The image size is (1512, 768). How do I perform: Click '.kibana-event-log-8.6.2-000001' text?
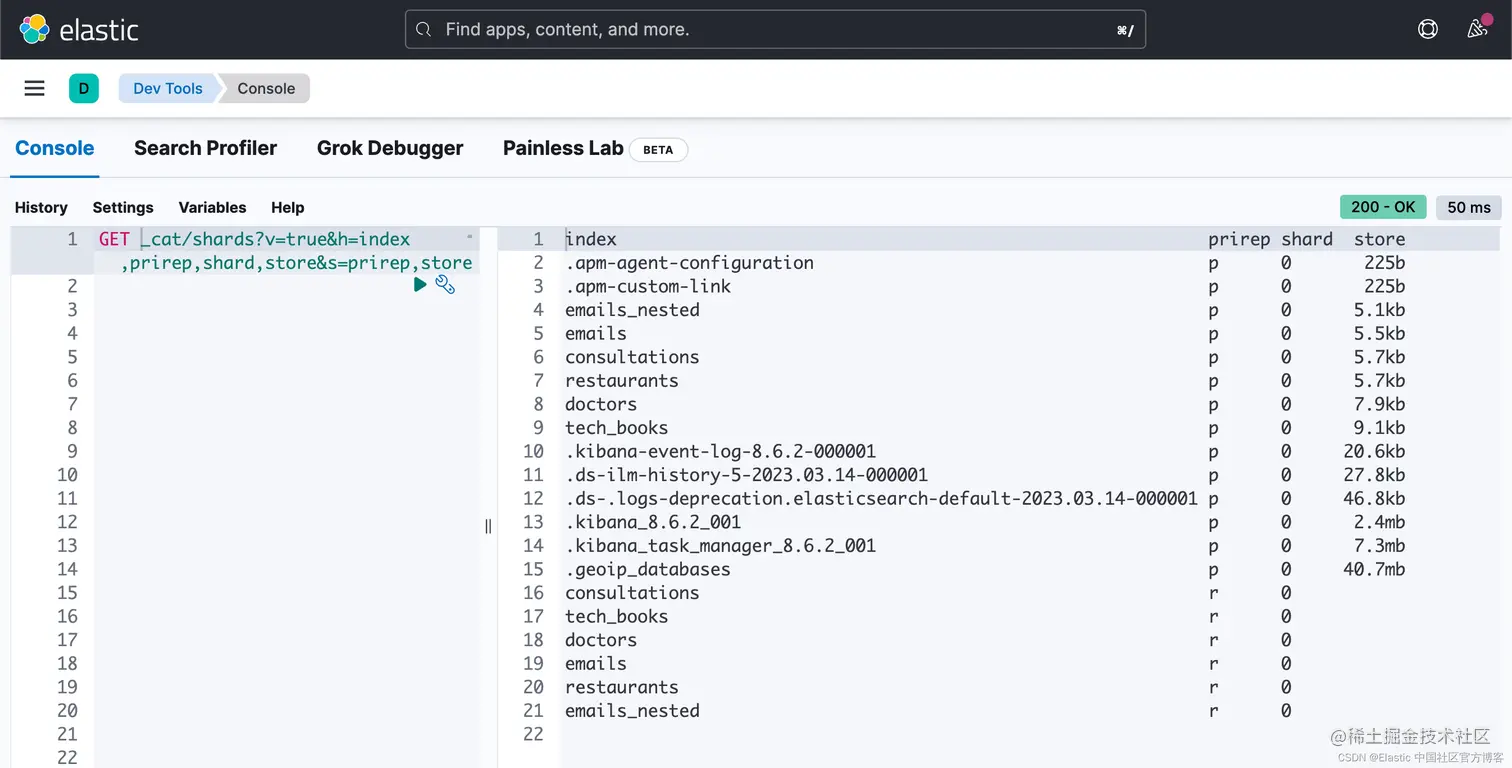tap(720, 451)
